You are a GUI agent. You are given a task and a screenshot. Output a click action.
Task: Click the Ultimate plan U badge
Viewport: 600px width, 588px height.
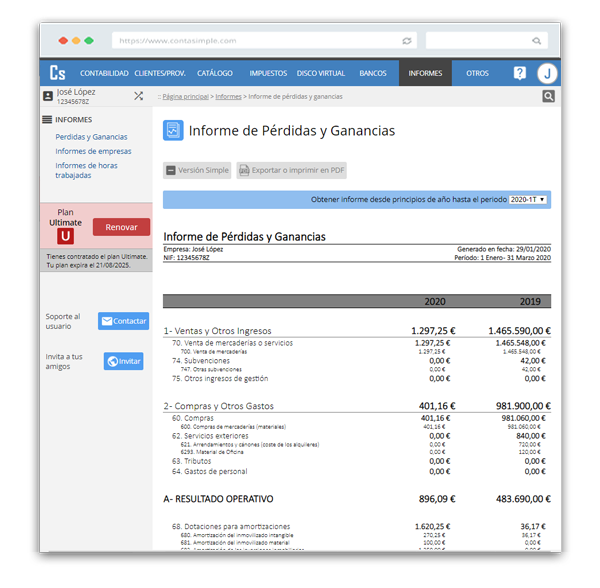66,236
